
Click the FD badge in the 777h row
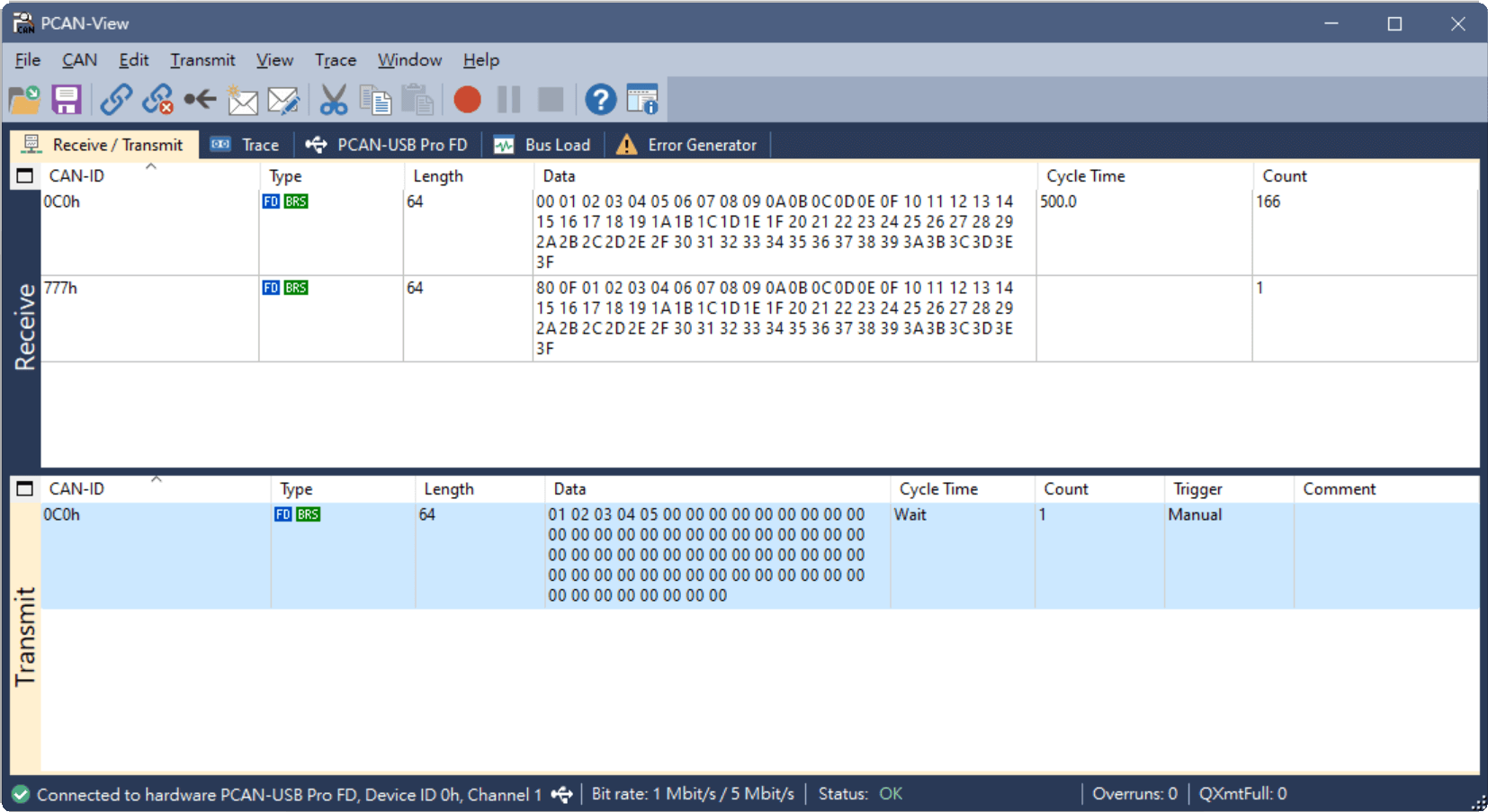coord(271,288)
